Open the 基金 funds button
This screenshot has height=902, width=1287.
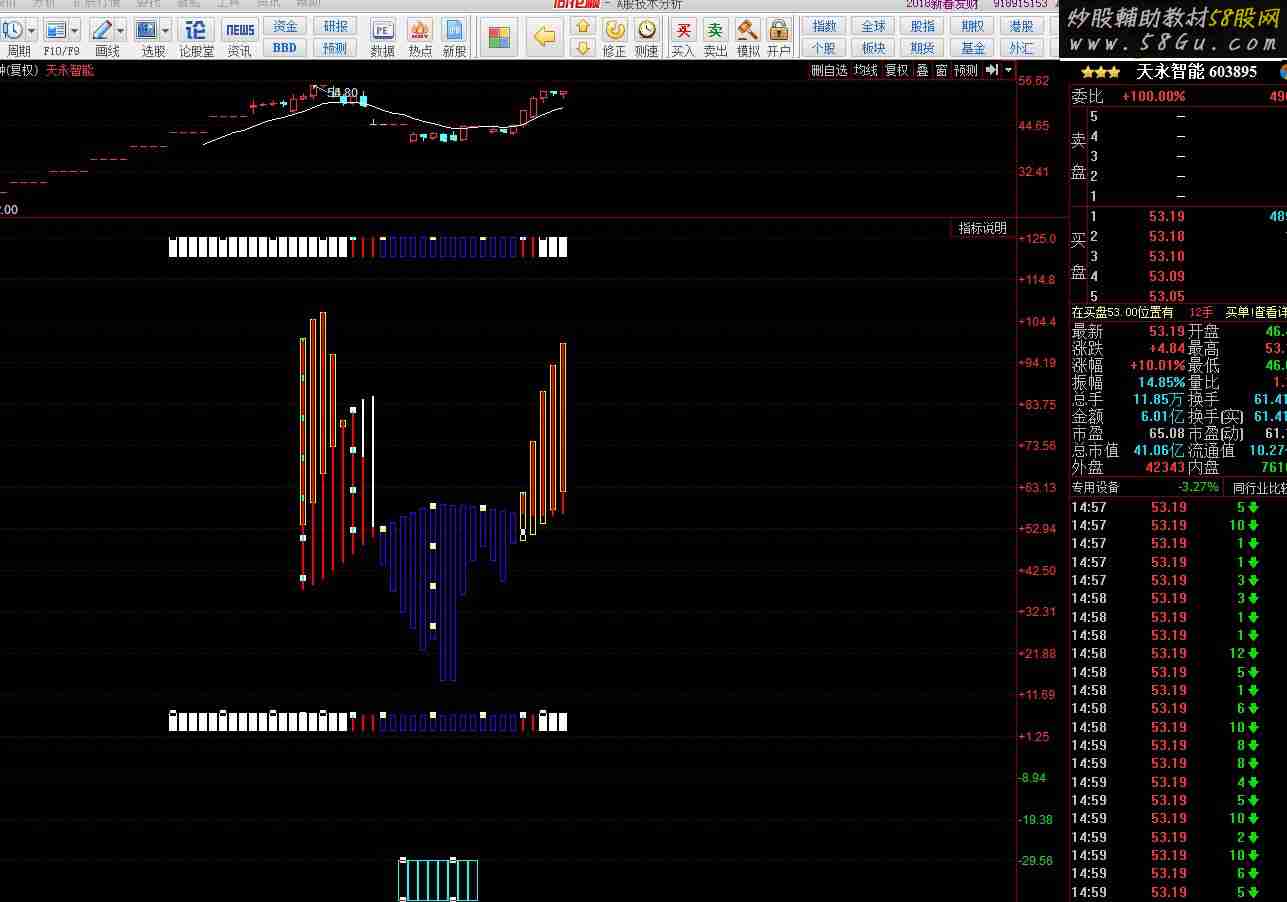click(x=972, y=48)
